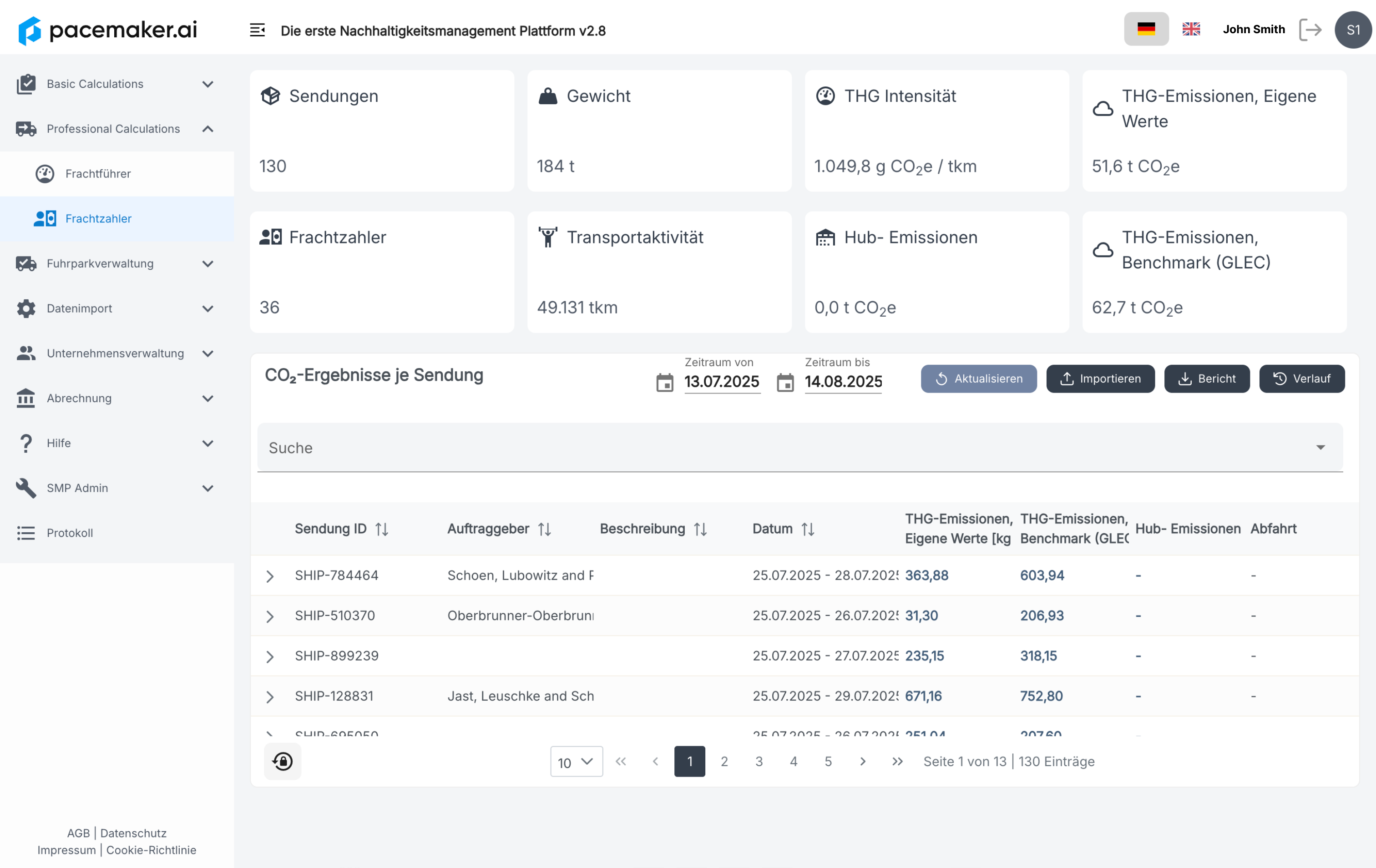Expand row SHIP-784464 details
The height and width of the screenshot is (868, 1376).
(270, 576)
